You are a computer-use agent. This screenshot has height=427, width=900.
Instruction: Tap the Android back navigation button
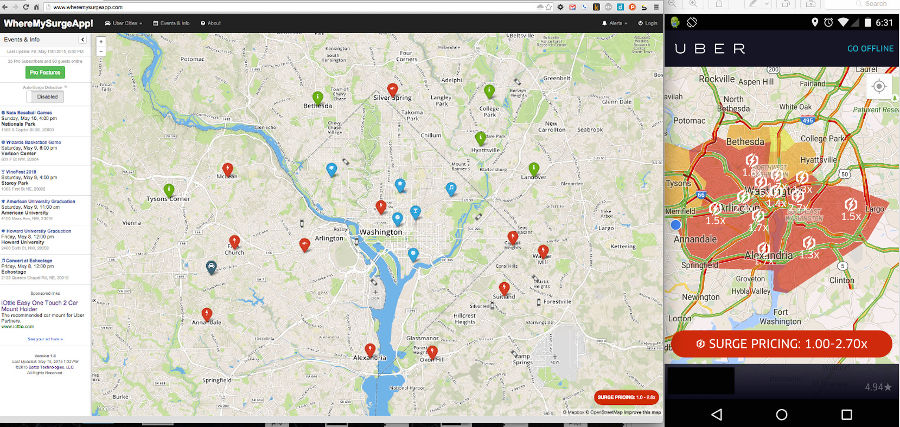tap(716, 414)
